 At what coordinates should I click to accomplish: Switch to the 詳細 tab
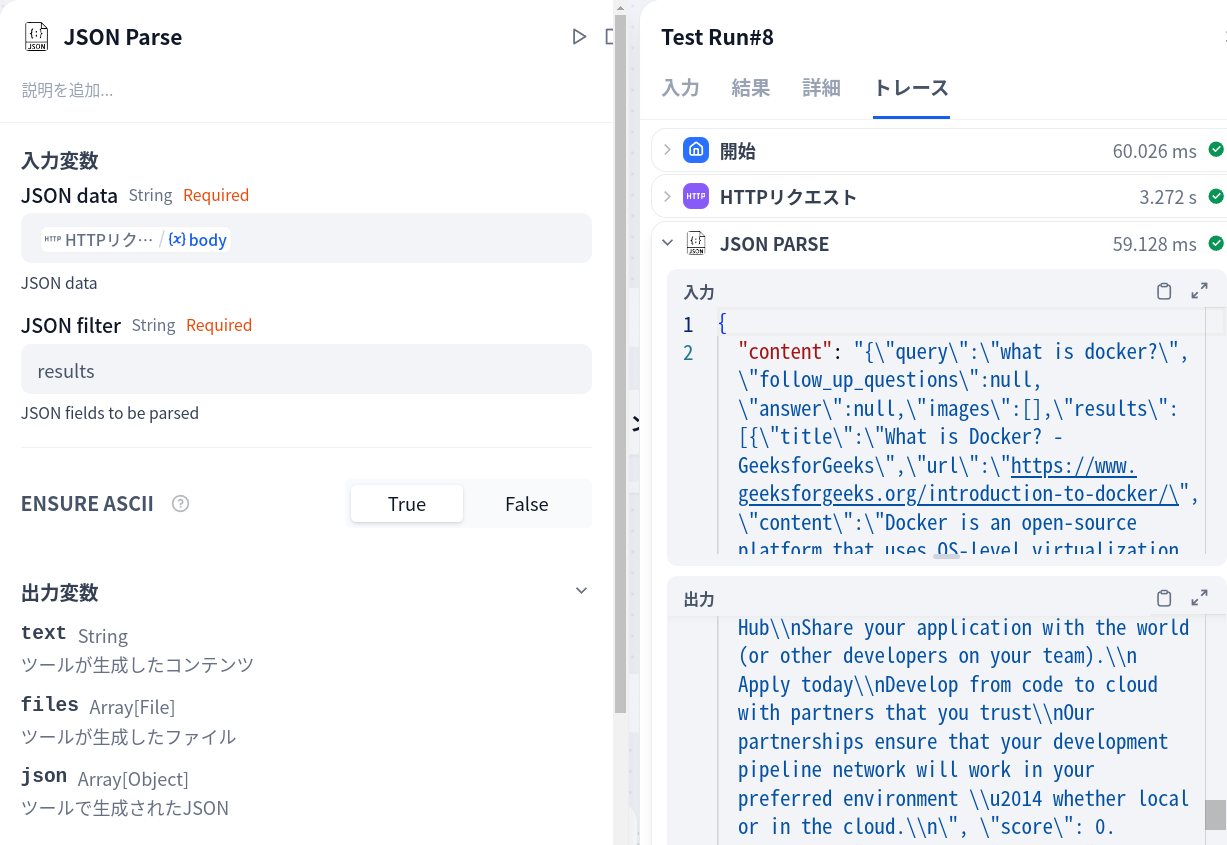coord(821,88)
